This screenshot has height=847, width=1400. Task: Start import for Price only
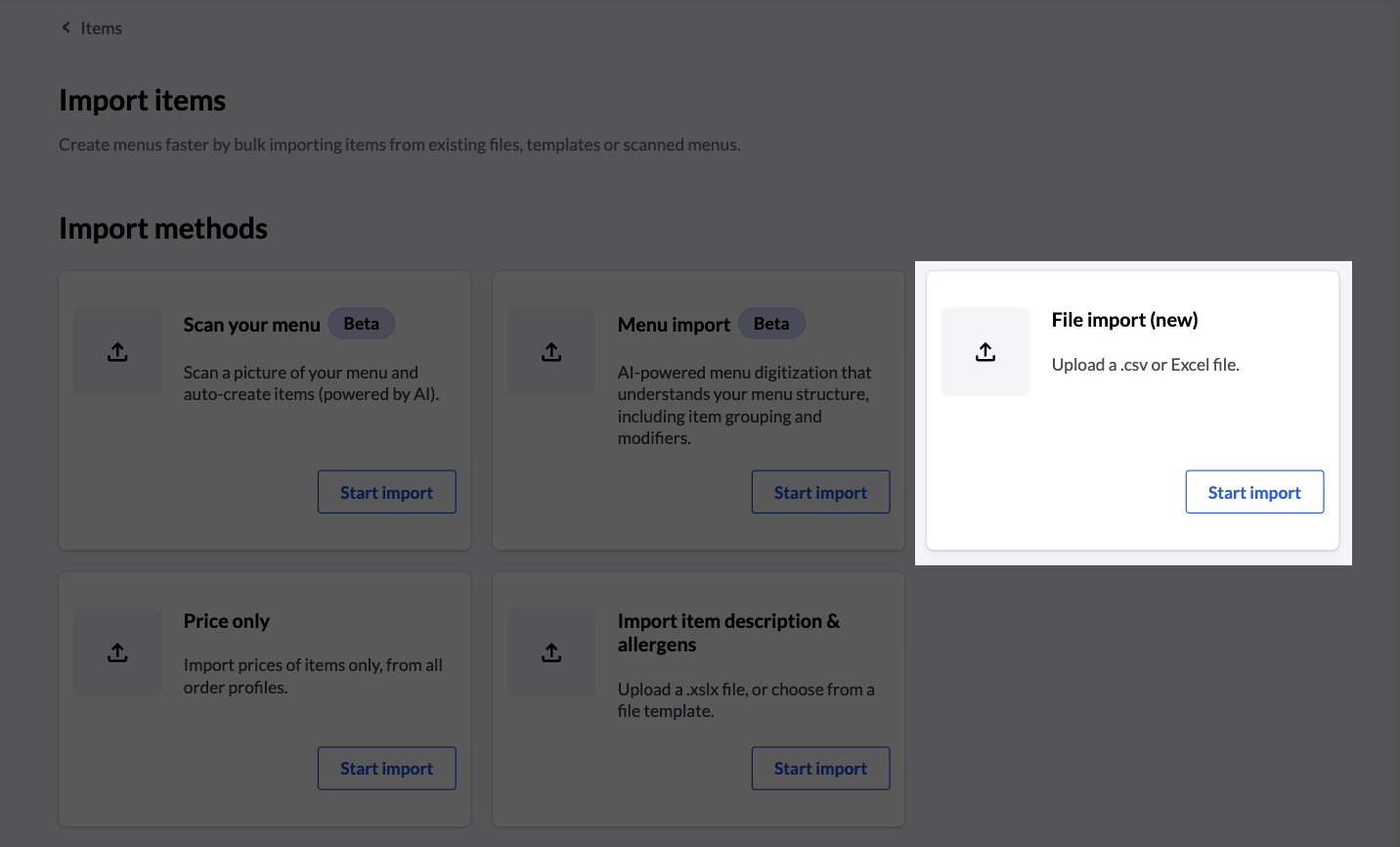point(386,768)
